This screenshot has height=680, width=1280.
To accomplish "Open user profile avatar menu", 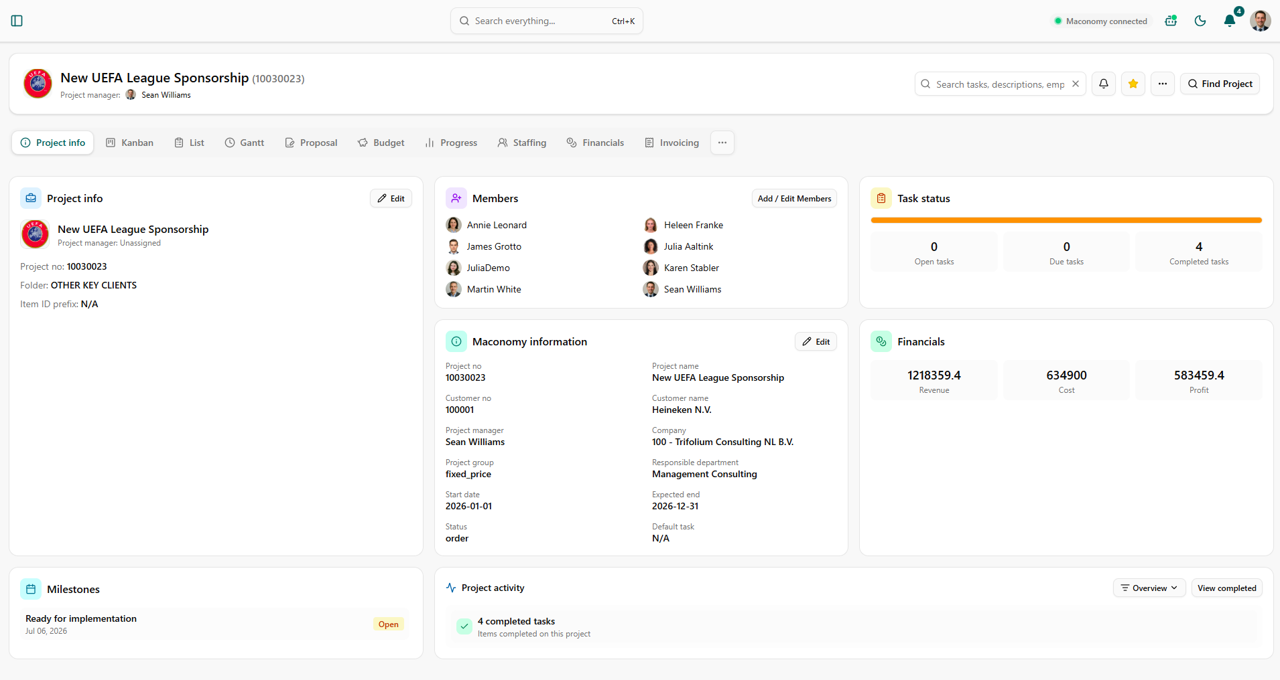I will [1260, 20].
